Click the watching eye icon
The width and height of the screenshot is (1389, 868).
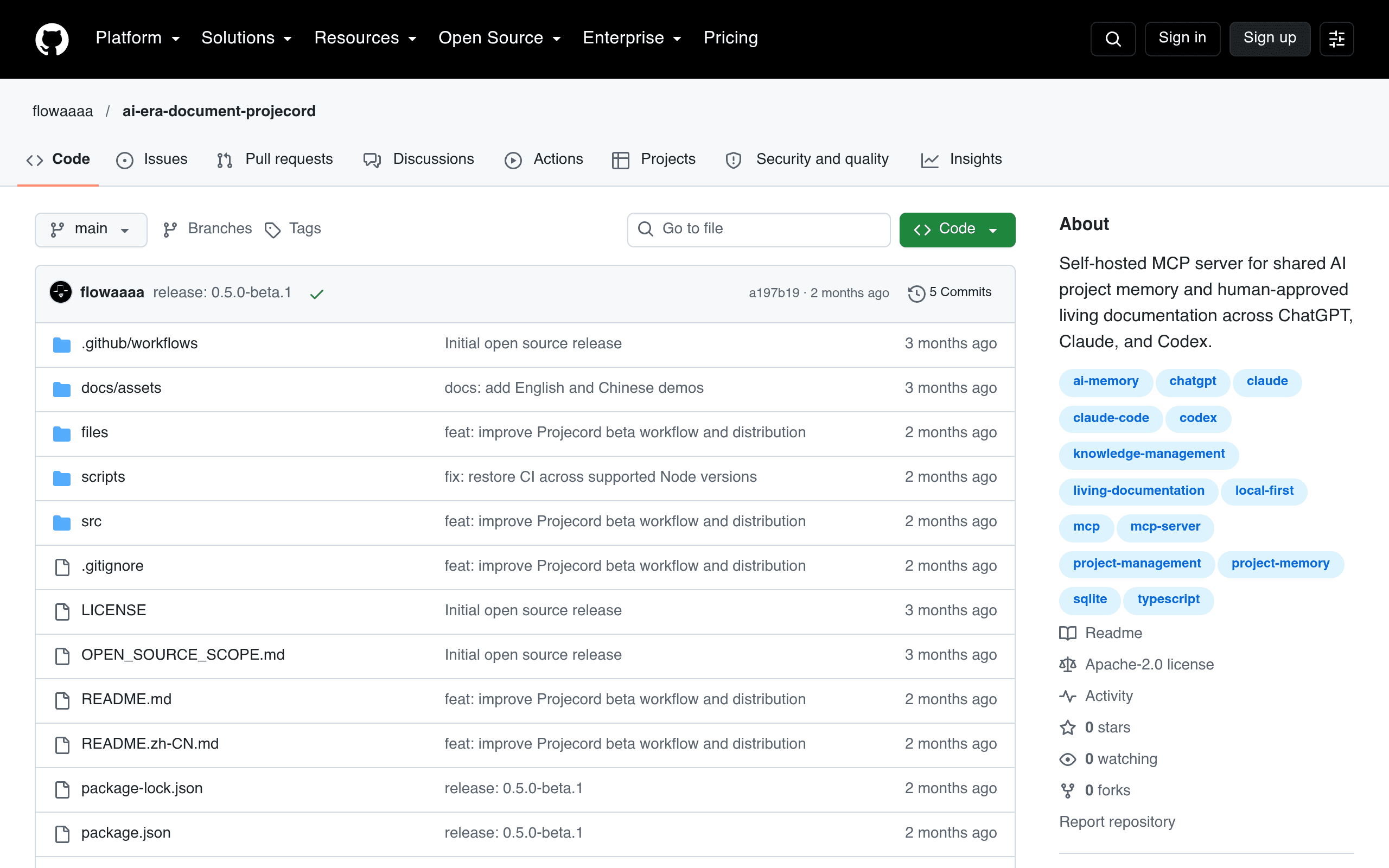pos(1068,759)
